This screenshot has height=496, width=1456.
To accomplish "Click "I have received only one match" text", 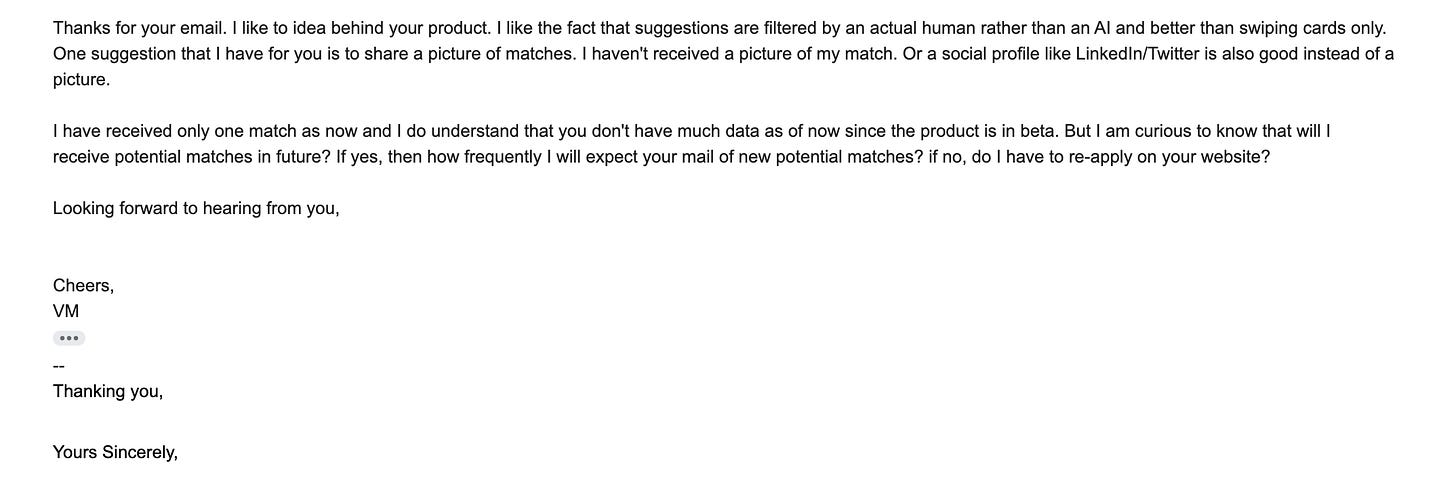I will (176, 131).
